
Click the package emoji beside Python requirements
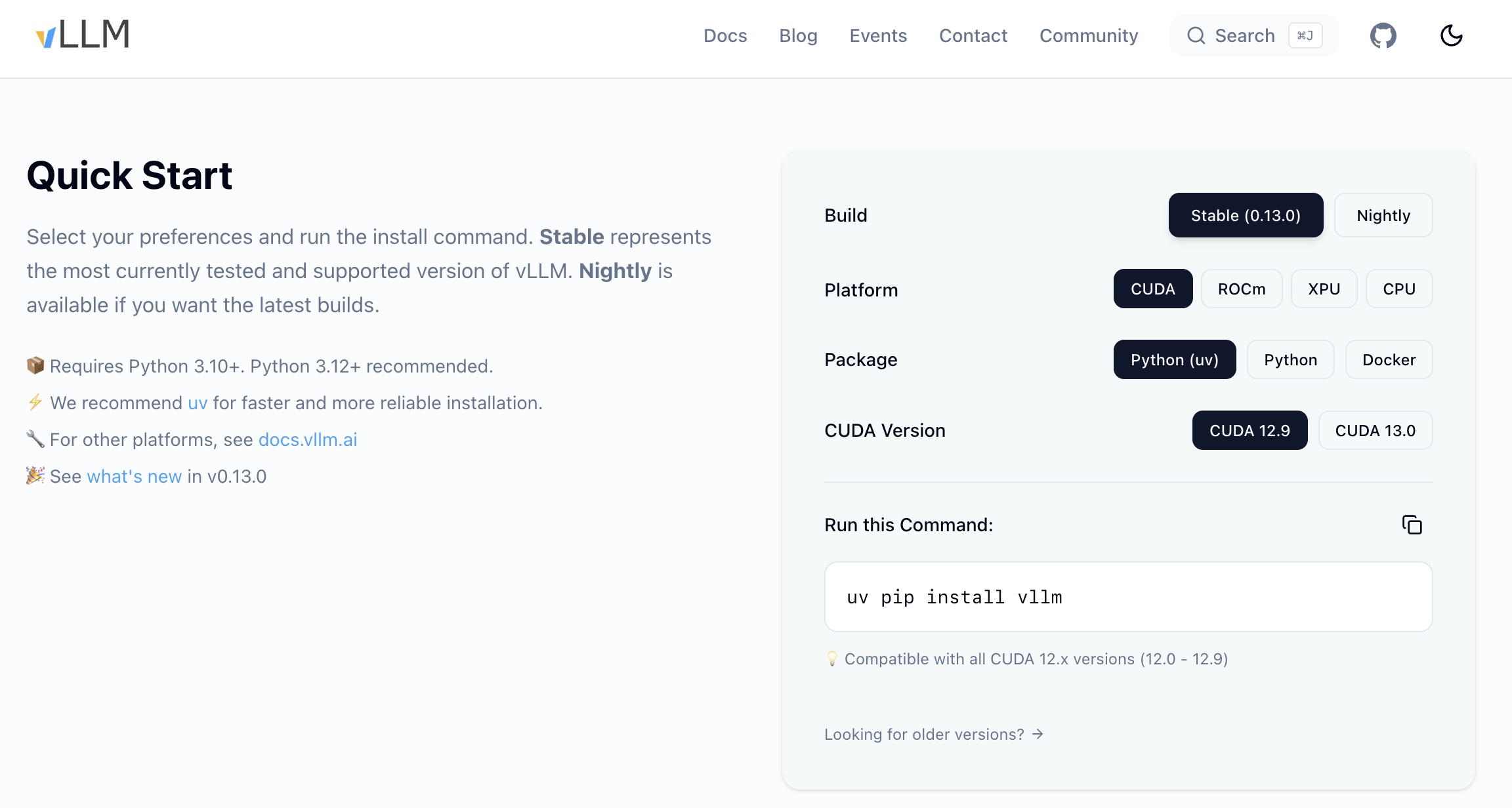click(x=35, y=365)
